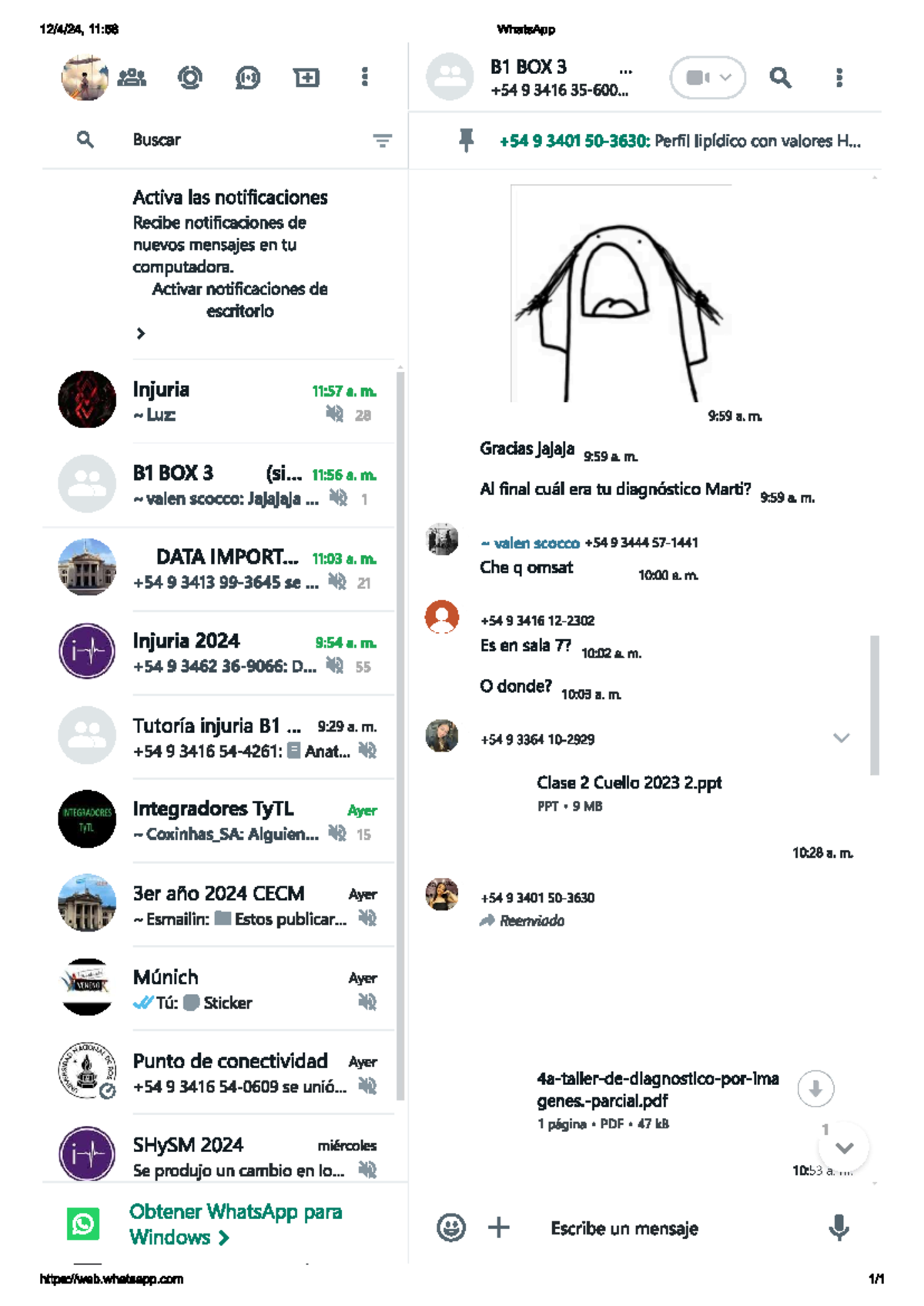This screenshot has width=924, height=1306.
Task: Open the Status updates icon
Action: 189,77
